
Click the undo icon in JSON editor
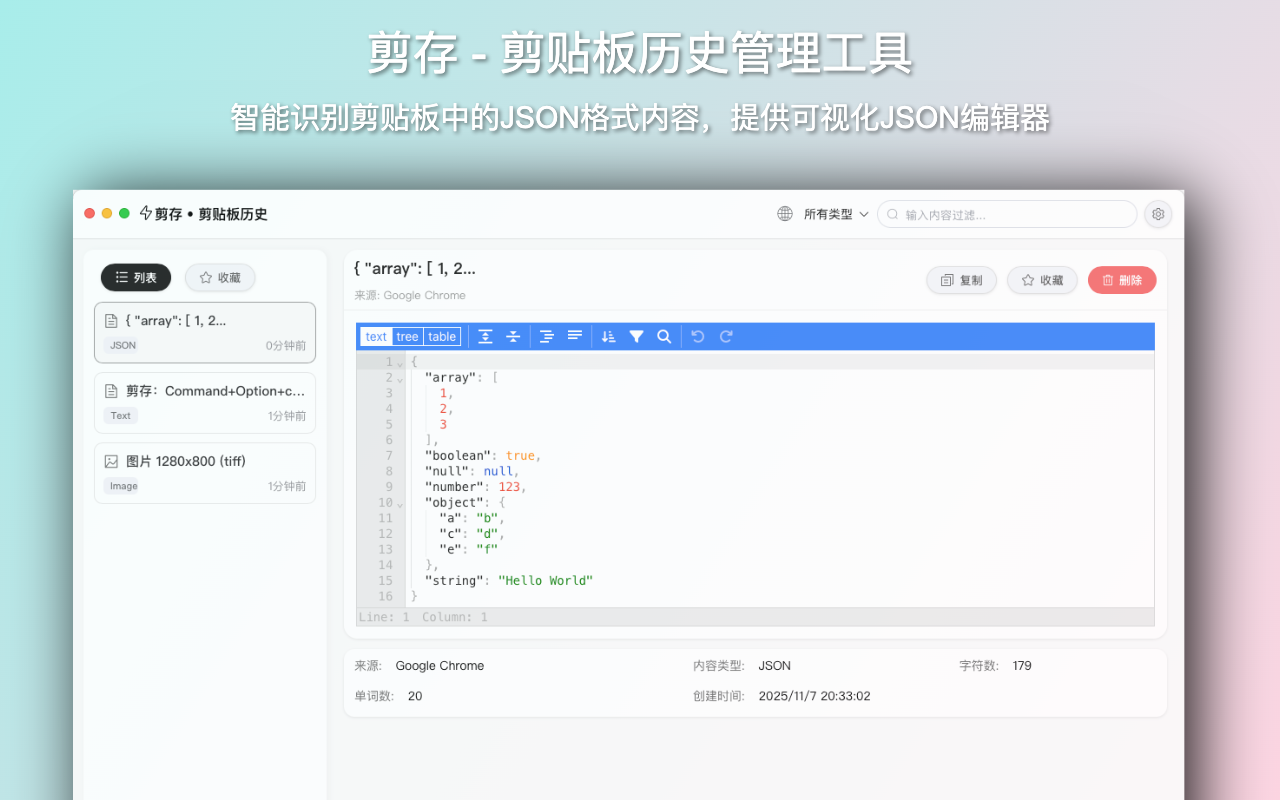coord(697,337)
